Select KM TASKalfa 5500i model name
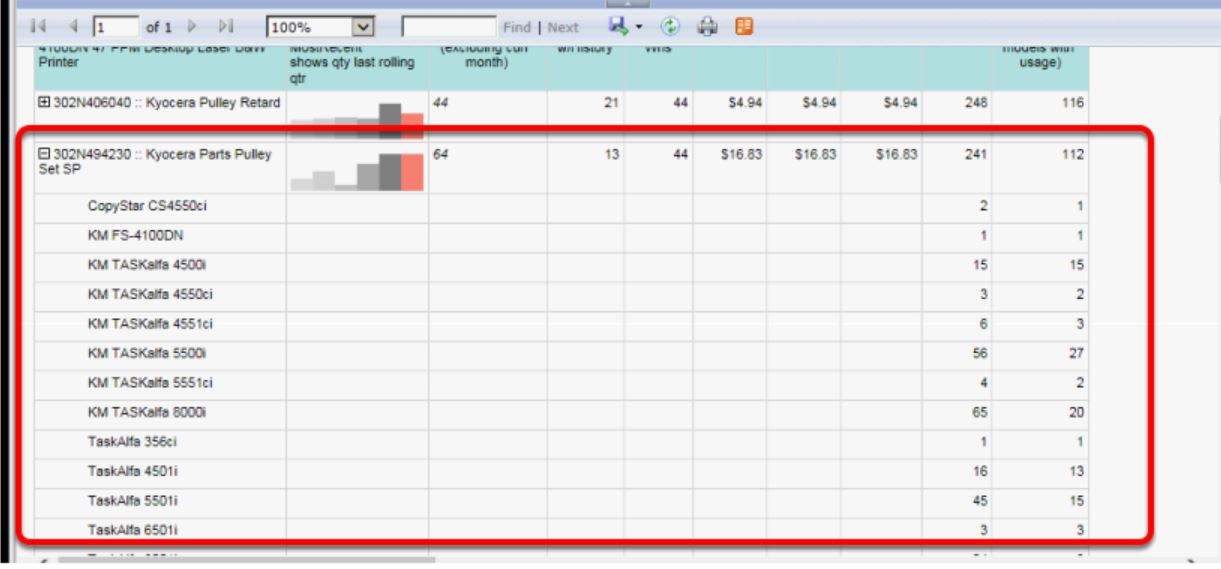Screen dimensions: 1221x569 tap(147, 354)
